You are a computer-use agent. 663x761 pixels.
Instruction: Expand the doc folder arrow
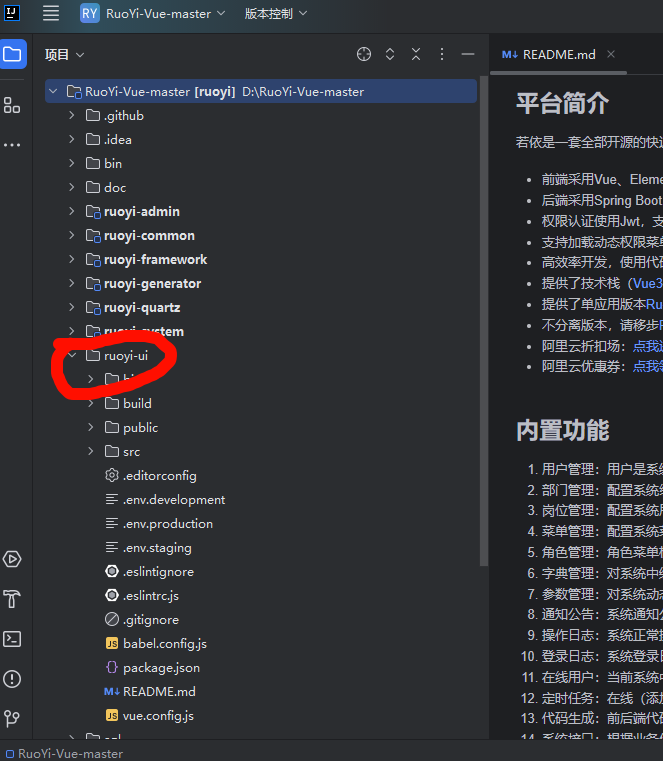click(72, 187)
